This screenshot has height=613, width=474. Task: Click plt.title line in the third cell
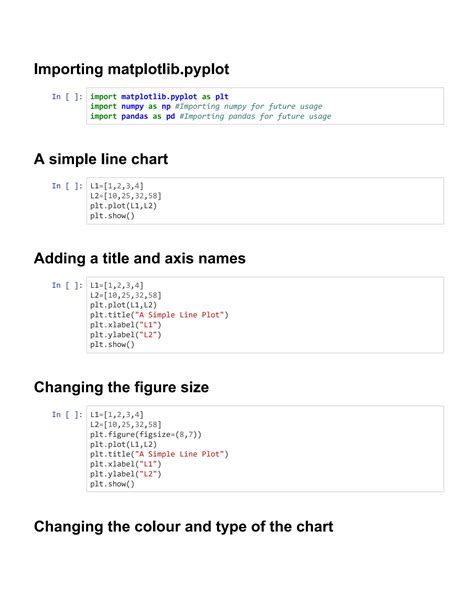[159, 315]
